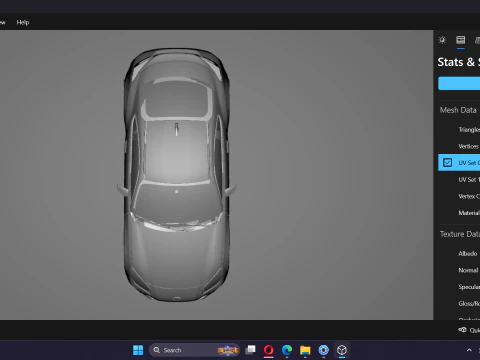Launch Opera browser from taskbar

[269, 350]
